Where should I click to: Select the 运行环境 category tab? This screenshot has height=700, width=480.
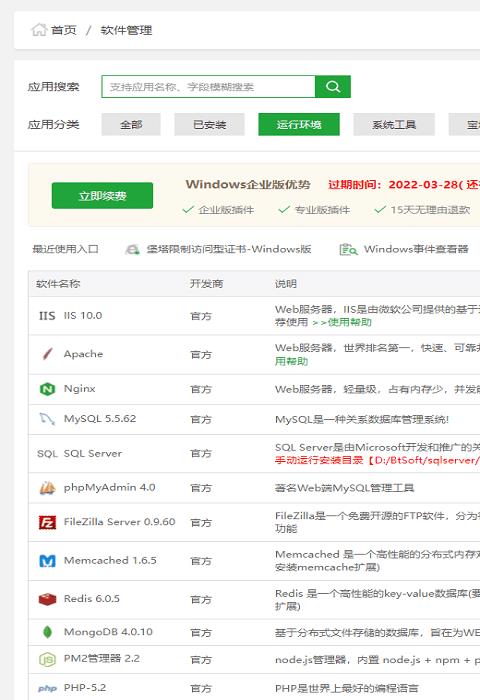(299, 124)
